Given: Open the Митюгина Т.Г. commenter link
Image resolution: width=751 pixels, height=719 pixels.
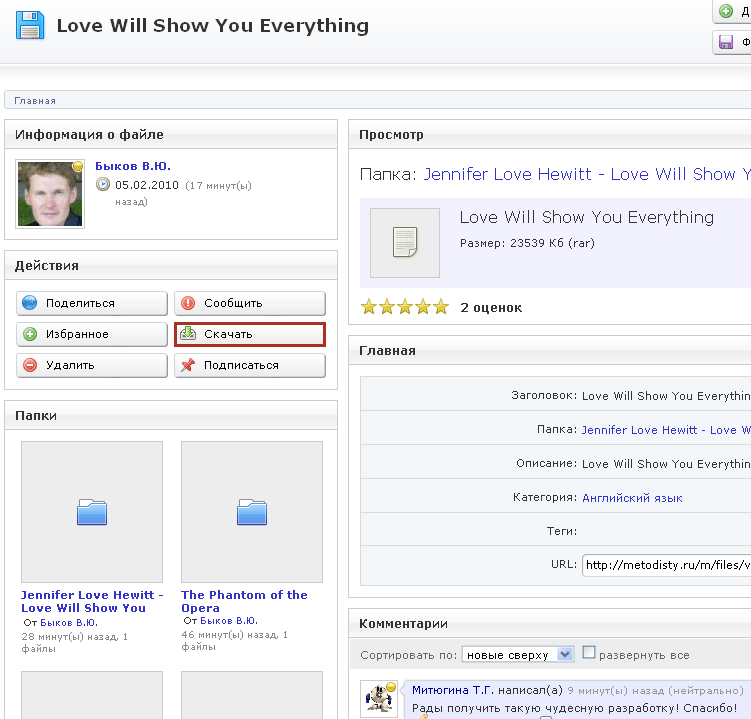Looking at the screenshot, I should pos(453,690).
